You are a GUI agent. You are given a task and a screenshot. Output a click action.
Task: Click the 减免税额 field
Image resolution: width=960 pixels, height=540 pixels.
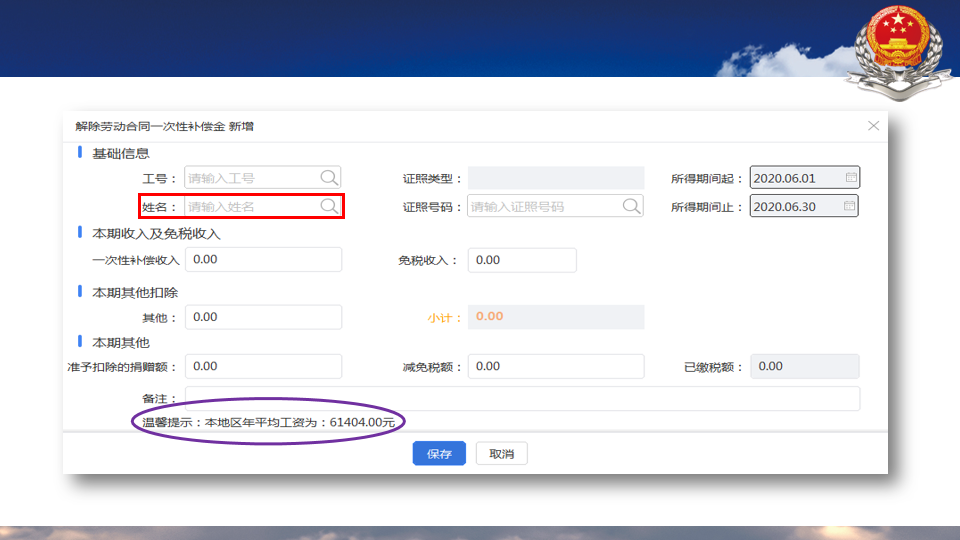pos(556,366)
